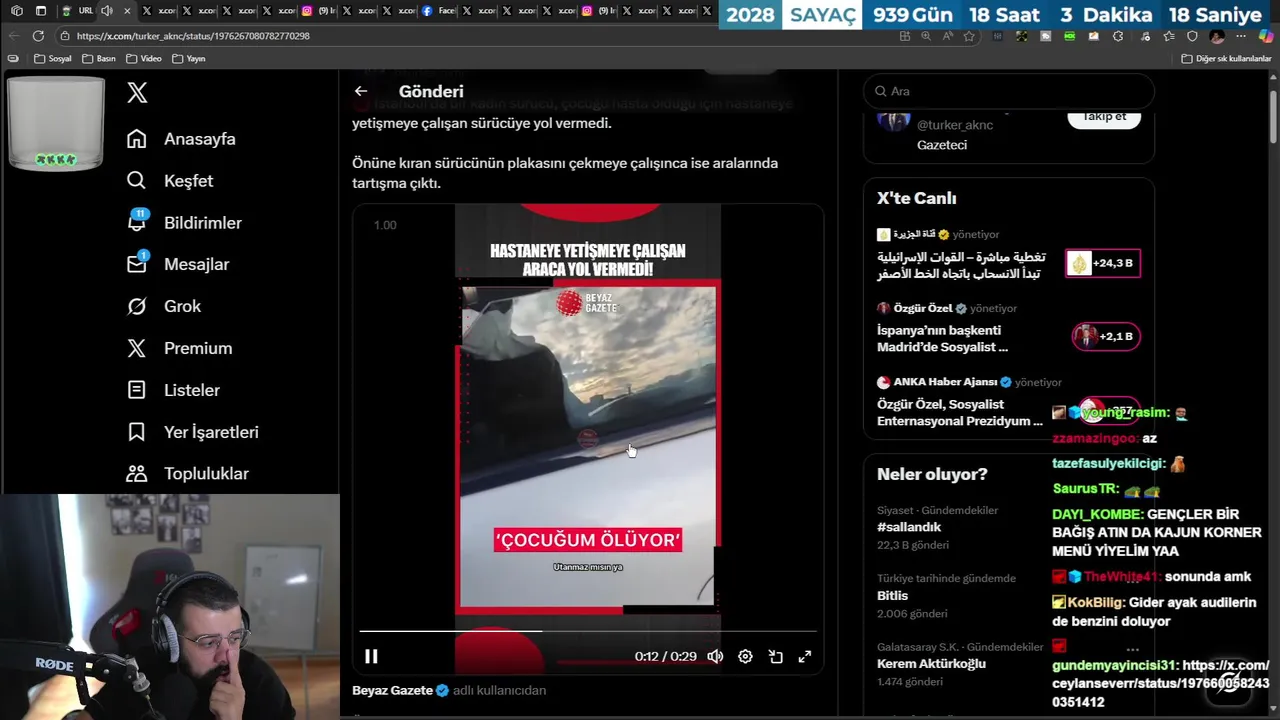The image size is (1280, 720).
Task: Add page to favorites star icon
Action: [x=969, y=36]
